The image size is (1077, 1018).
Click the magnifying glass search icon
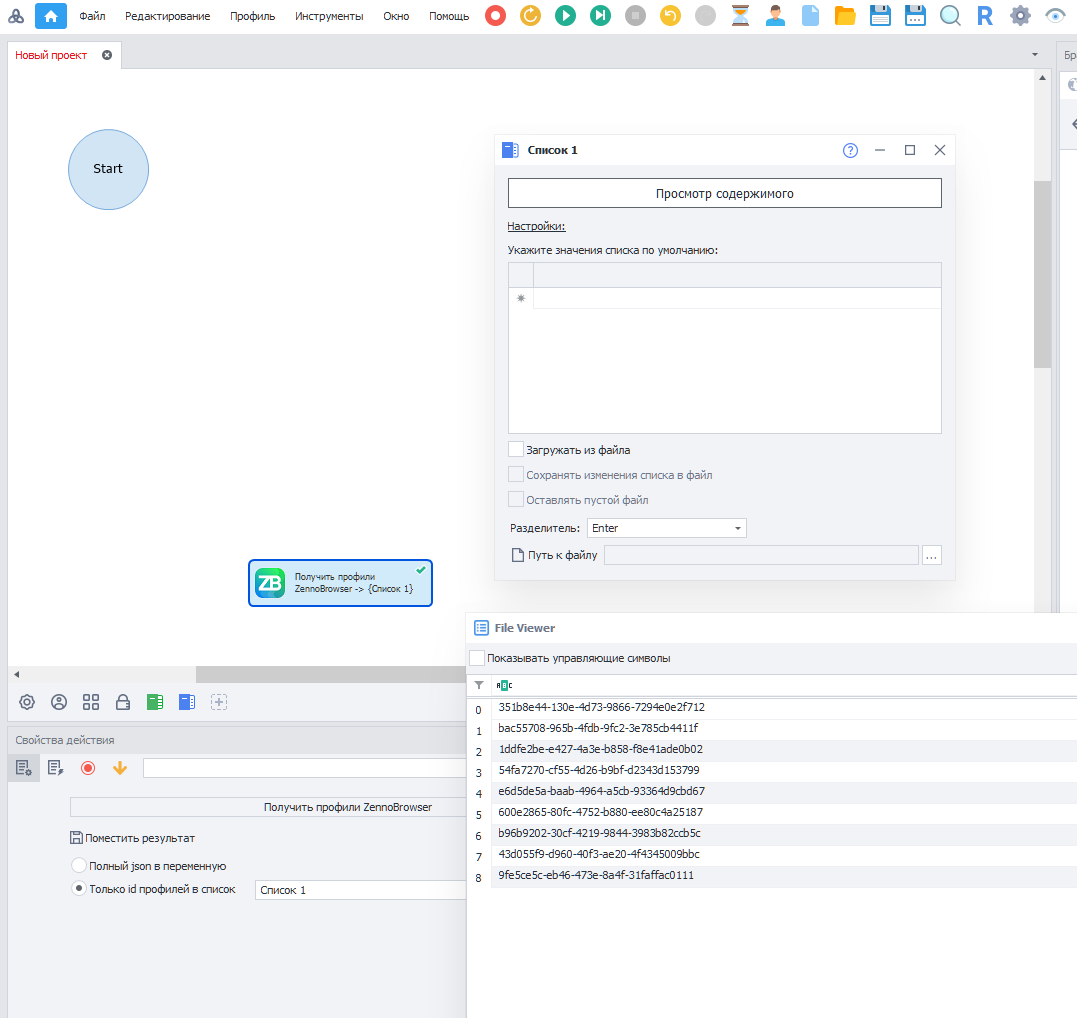click(950, 16)
